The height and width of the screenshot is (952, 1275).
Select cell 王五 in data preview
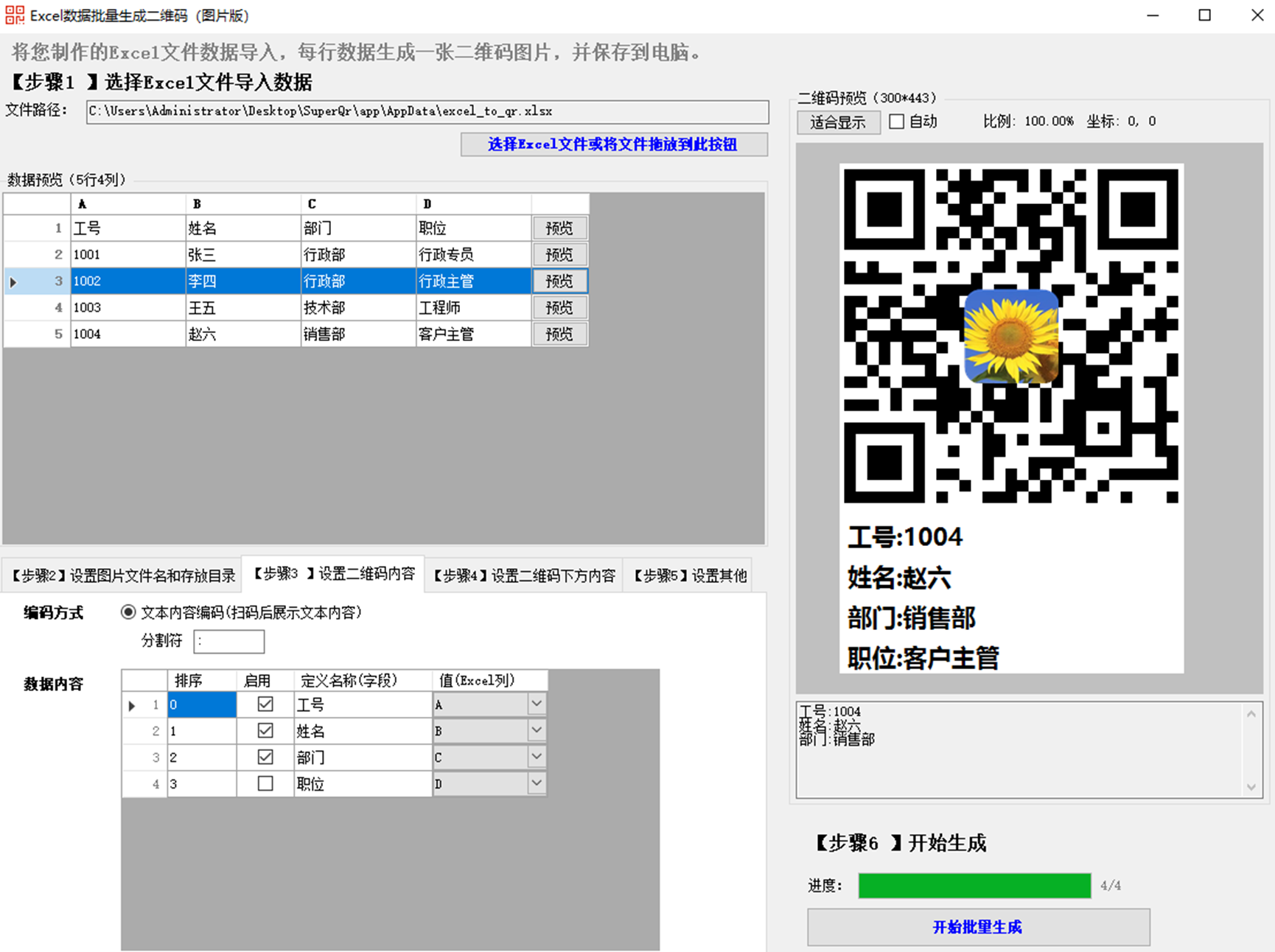(x=243, y=308)
